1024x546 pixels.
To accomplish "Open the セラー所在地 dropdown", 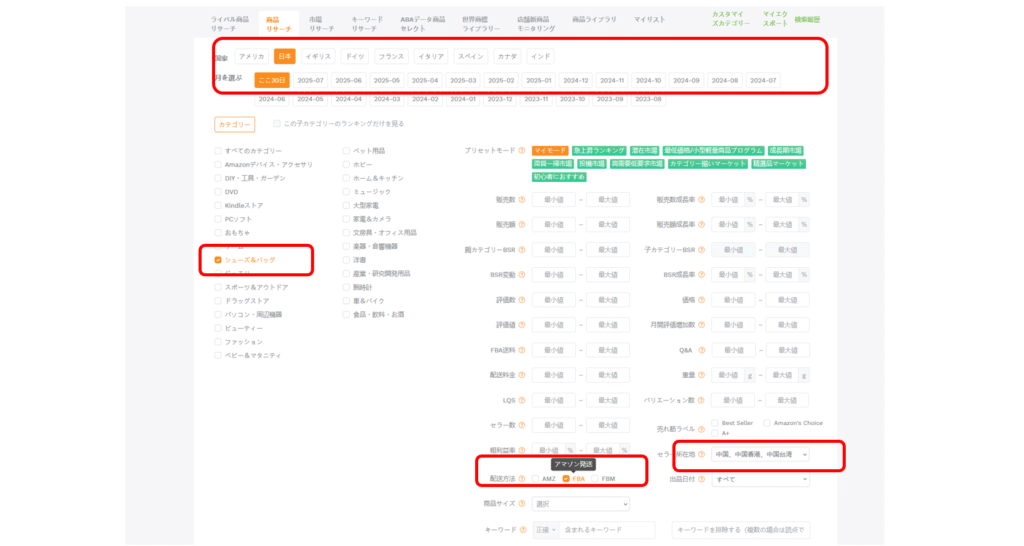I will [x=760, y=454].
